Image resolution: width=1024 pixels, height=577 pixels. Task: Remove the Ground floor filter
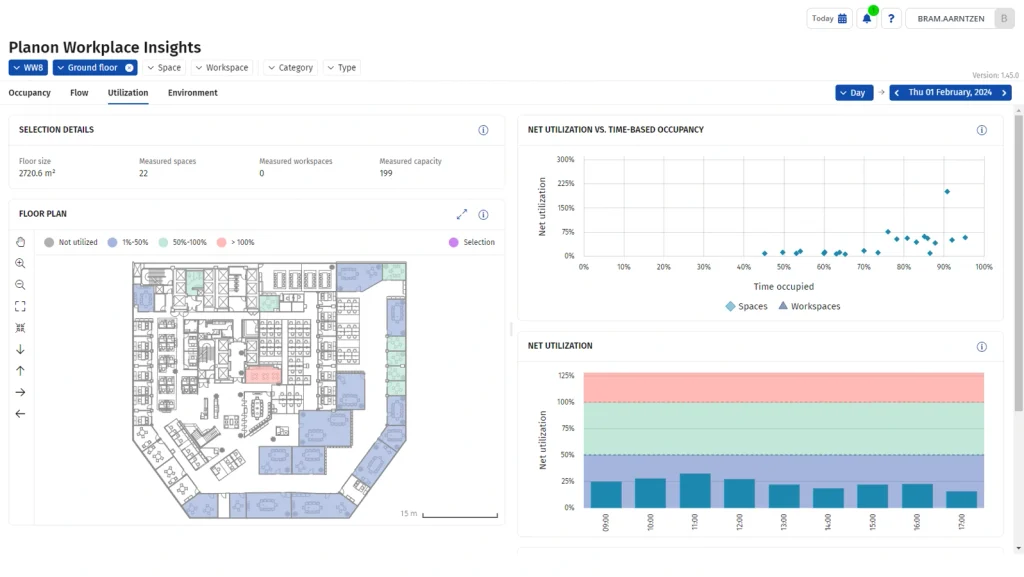tap(129, 67)
